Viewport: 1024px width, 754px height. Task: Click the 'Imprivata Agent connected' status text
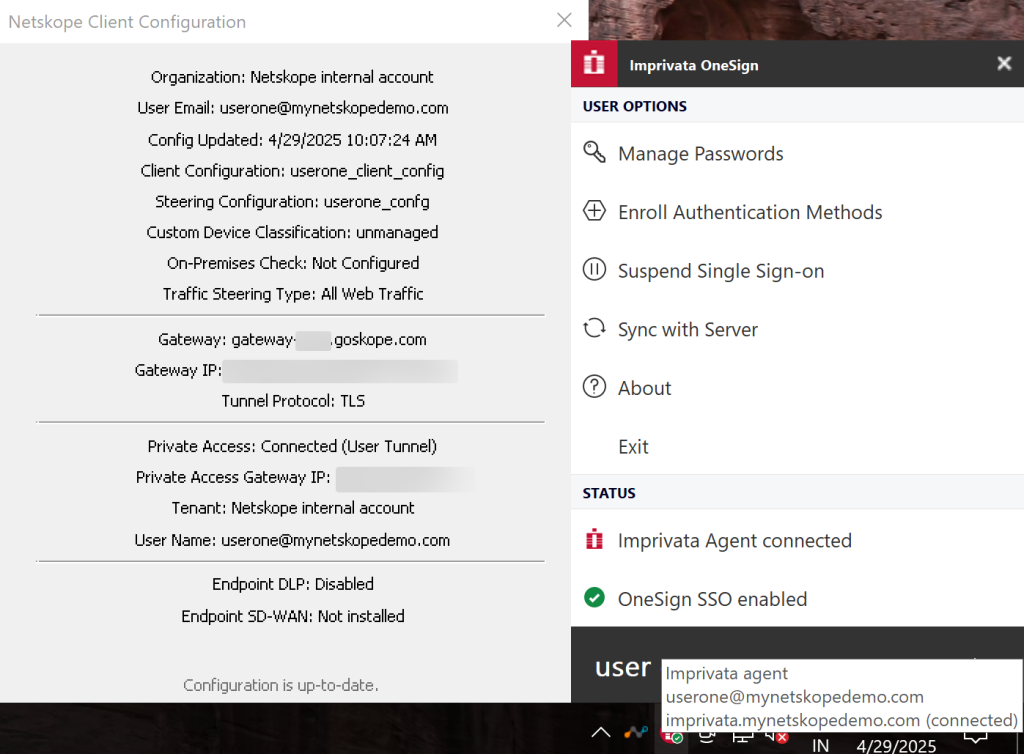[735, 540]
